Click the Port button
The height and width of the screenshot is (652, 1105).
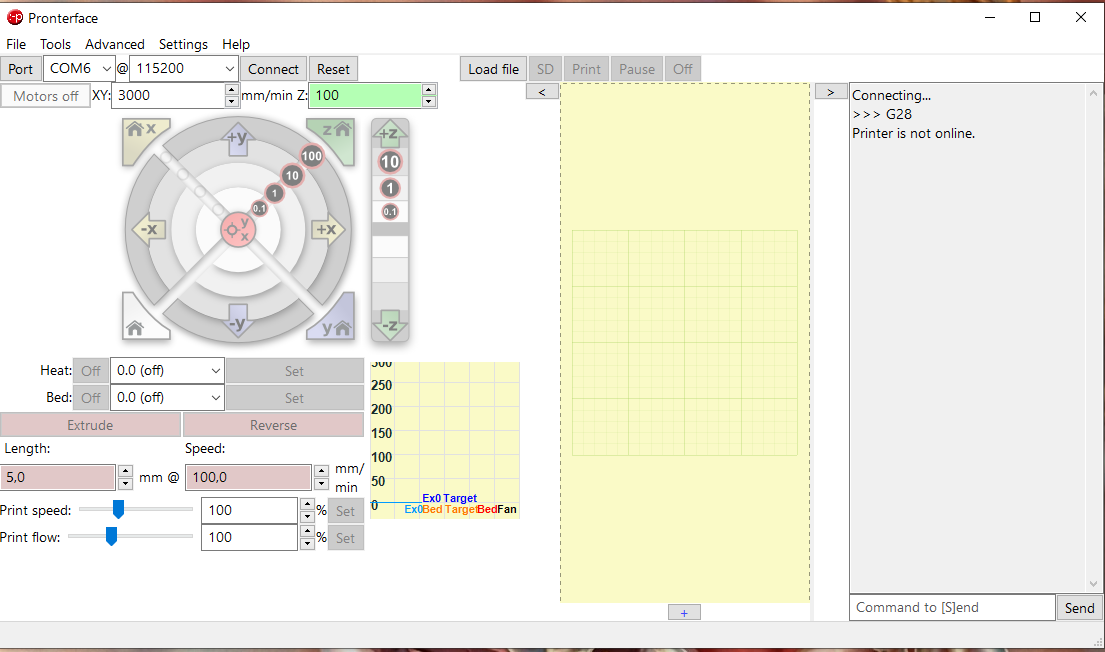pos(20,69)
